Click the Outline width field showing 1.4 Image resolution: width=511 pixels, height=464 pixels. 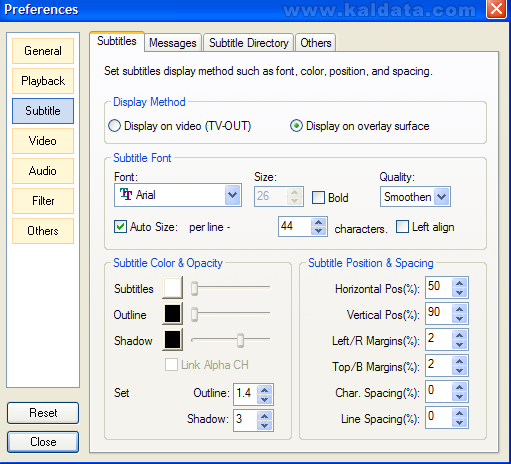click(246, 394)
